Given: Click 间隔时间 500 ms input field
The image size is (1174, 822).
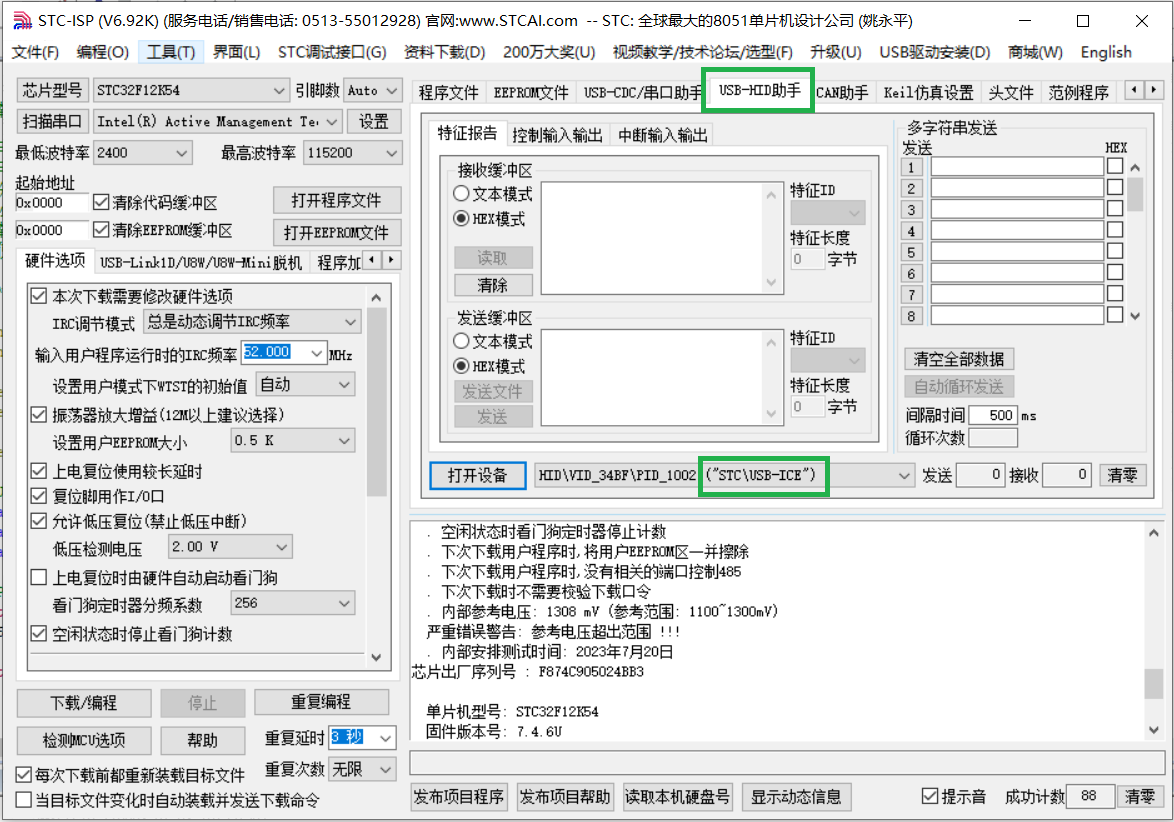Looking at the screenshot, I should 993,415.
